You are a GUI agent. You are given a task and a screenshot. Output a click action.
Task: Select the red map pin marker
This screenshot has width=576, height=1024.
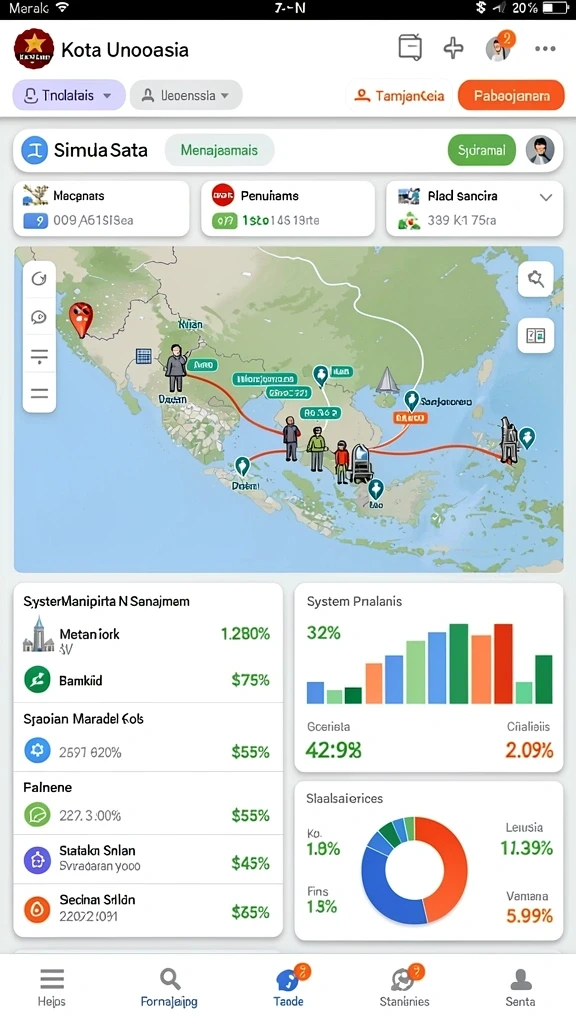81,319
